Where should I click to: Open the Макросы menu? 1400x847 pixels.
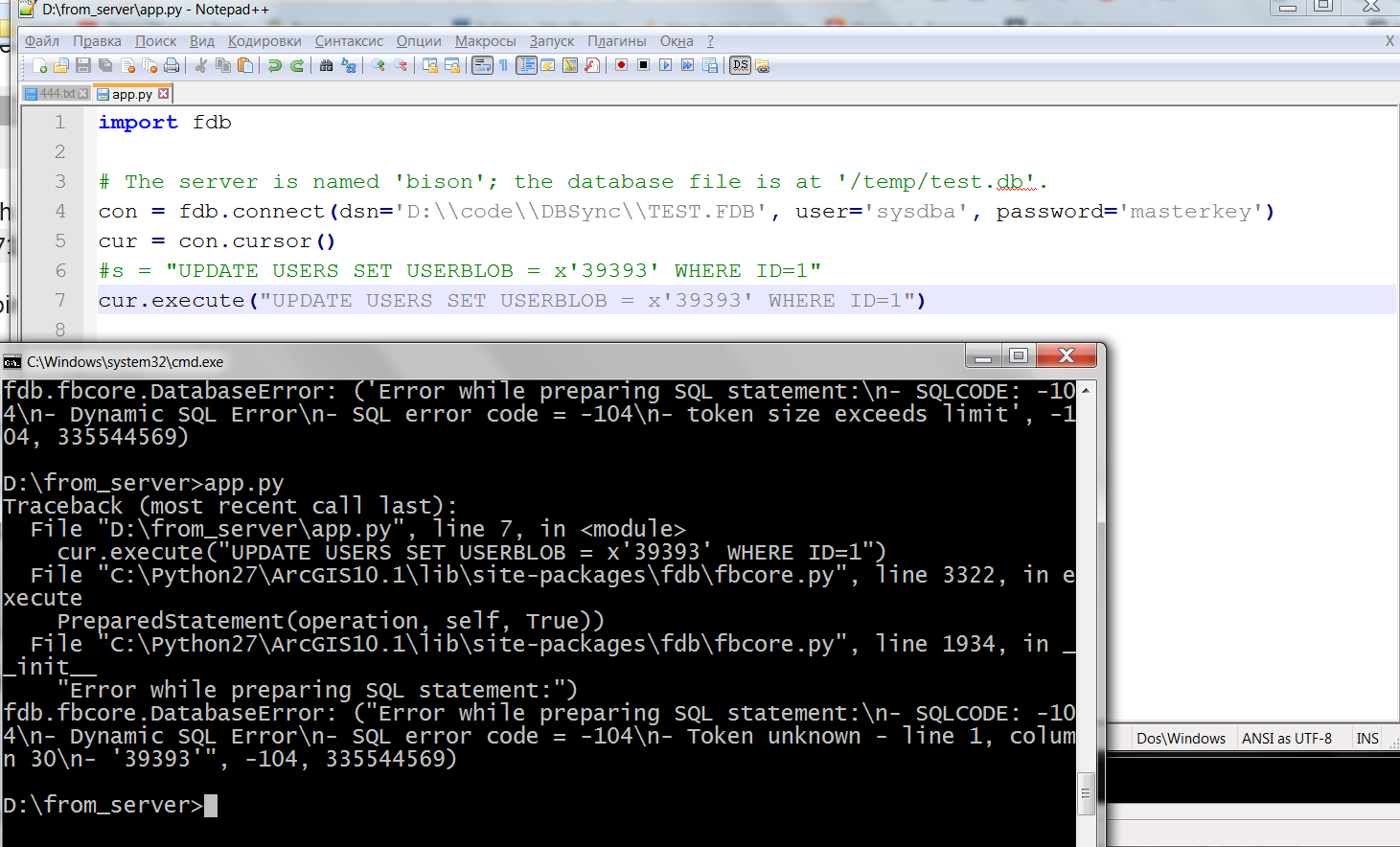click(x=485, y=41)
